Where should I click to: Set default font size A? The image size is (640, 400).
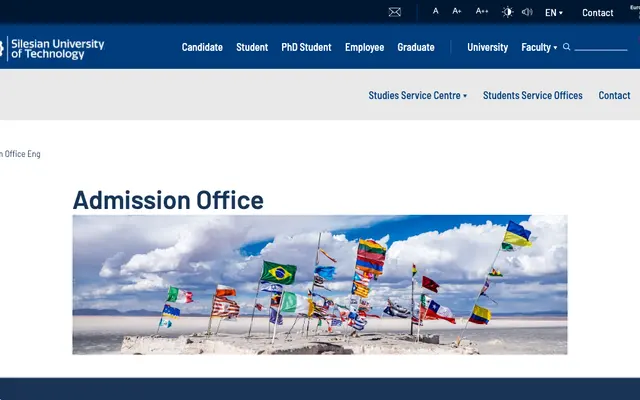(436, 11)
